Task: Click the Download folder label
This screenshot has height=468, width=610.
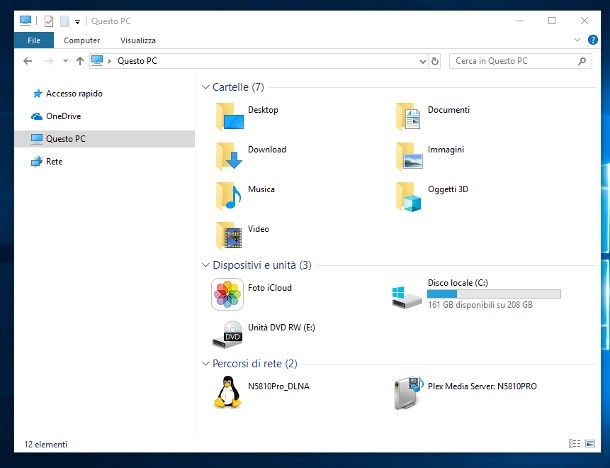Action: tap(267, 150)
